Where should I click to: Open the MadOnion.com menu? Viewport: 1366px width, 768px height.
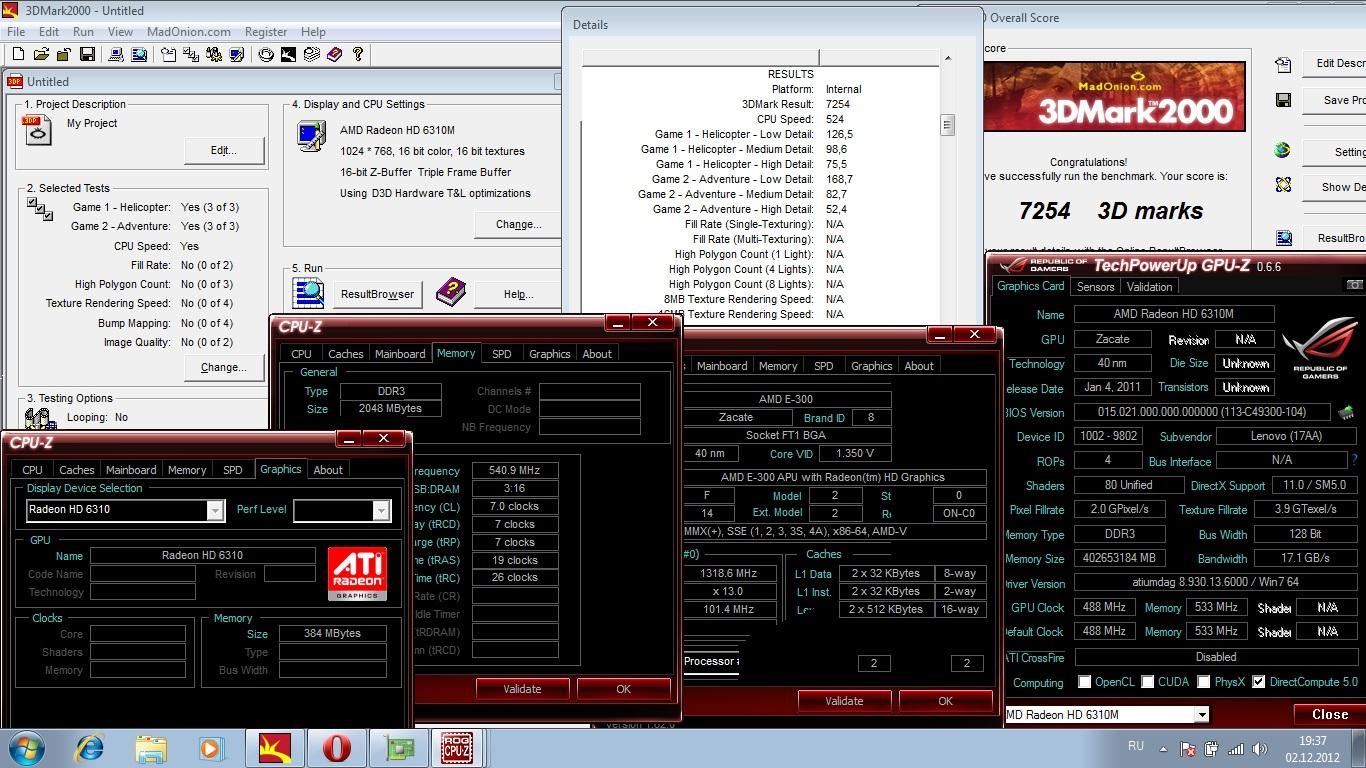point(189,32)
